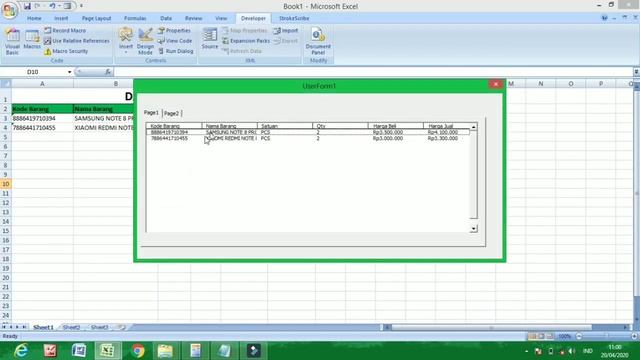The image size is (640, 360).
Task: Start Record Macro
Action: coord(65,31)
